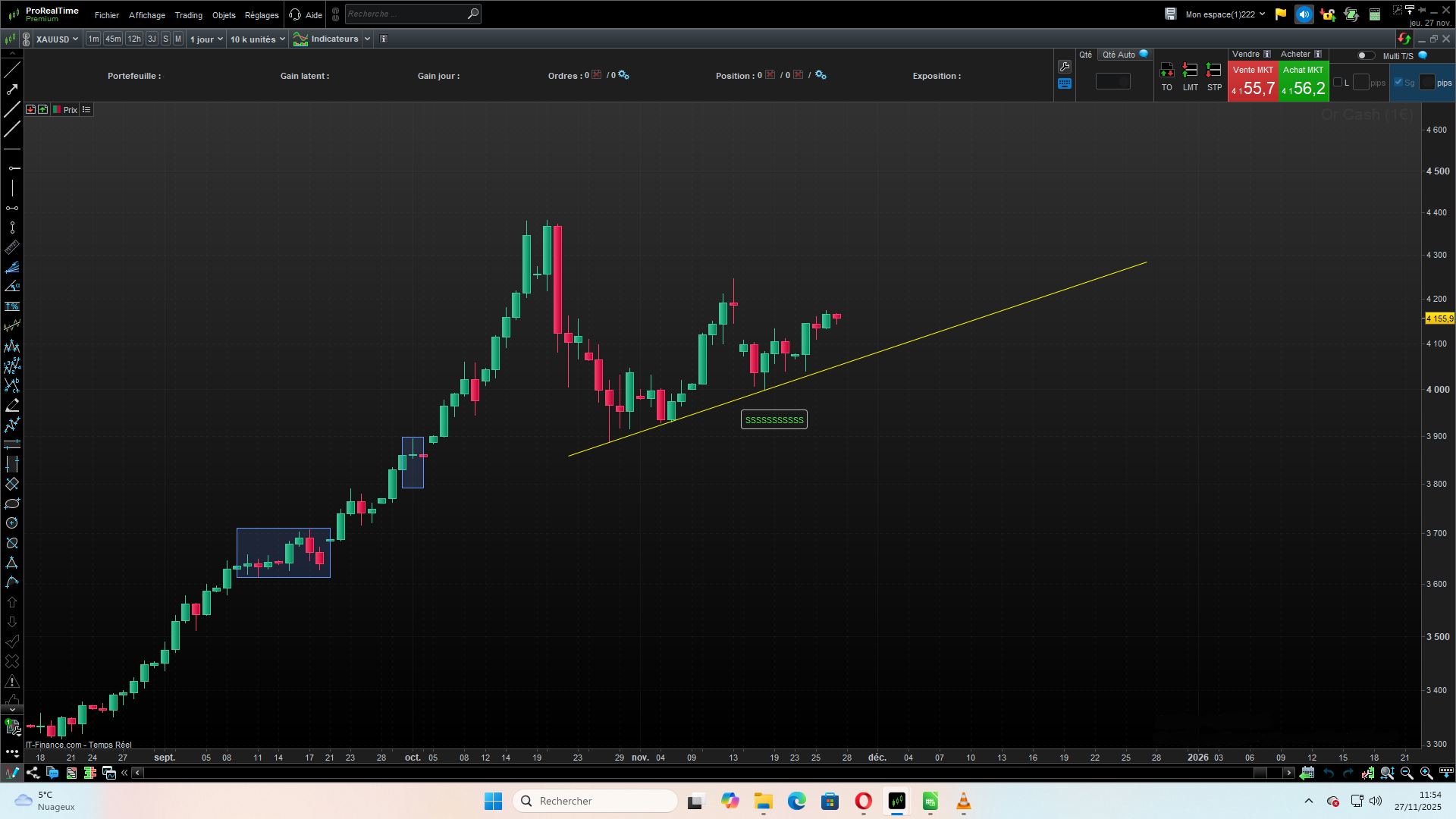Viewport: 1456px width, 819px height.
Task: Click the TO order ticket icon
Action: pyautogui.click(x=1167, y=71)
